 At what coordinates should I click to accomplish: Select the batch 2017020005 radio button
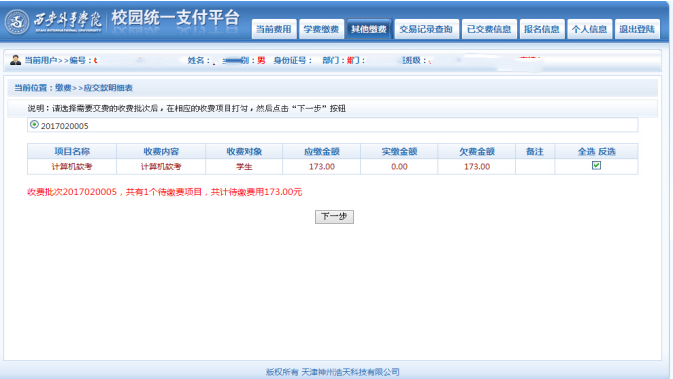pyautogui.click(x=34, y=124)
